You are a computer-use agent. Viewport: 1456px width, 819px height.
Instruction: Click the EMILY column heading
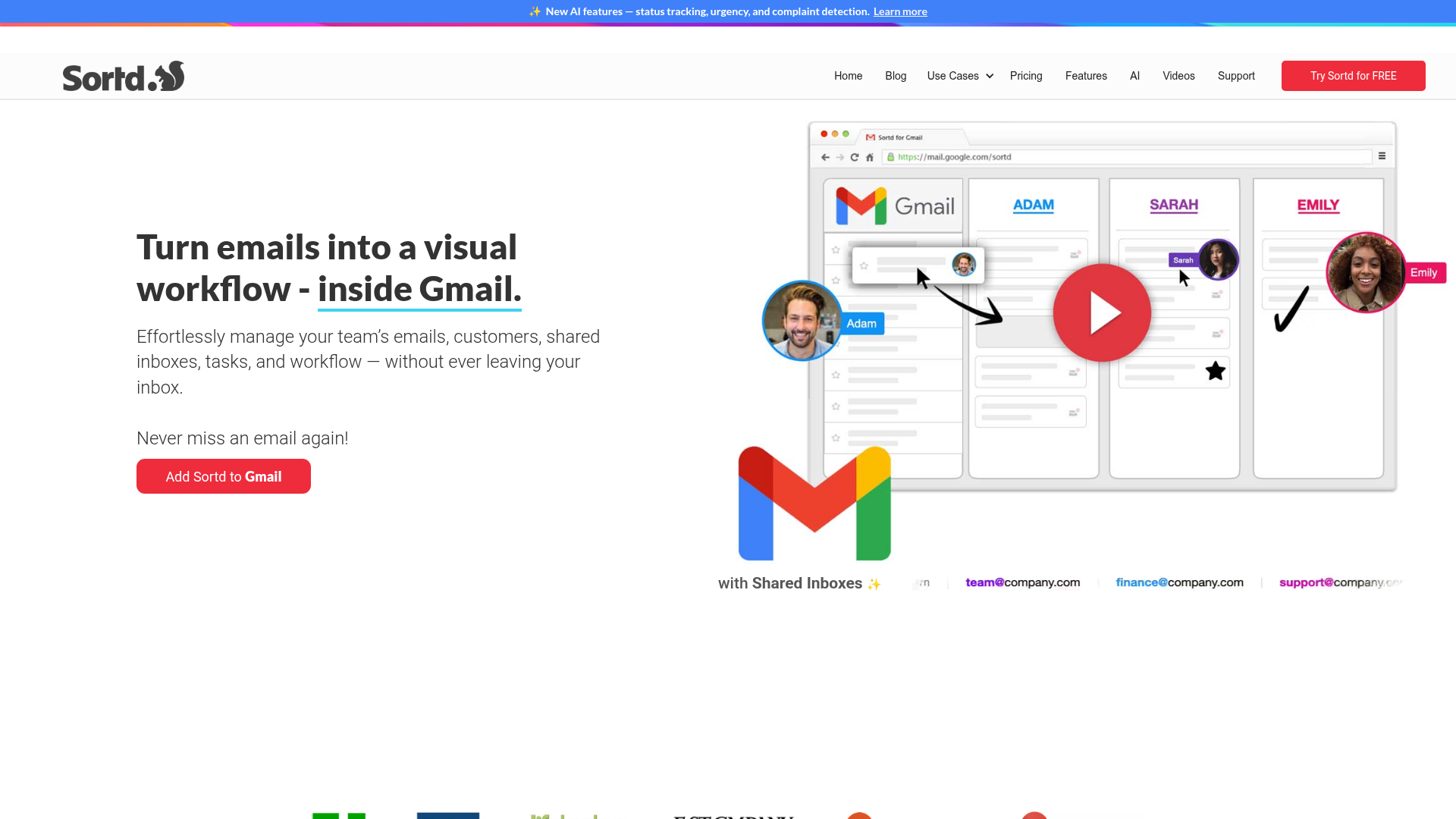point(1318,206)
